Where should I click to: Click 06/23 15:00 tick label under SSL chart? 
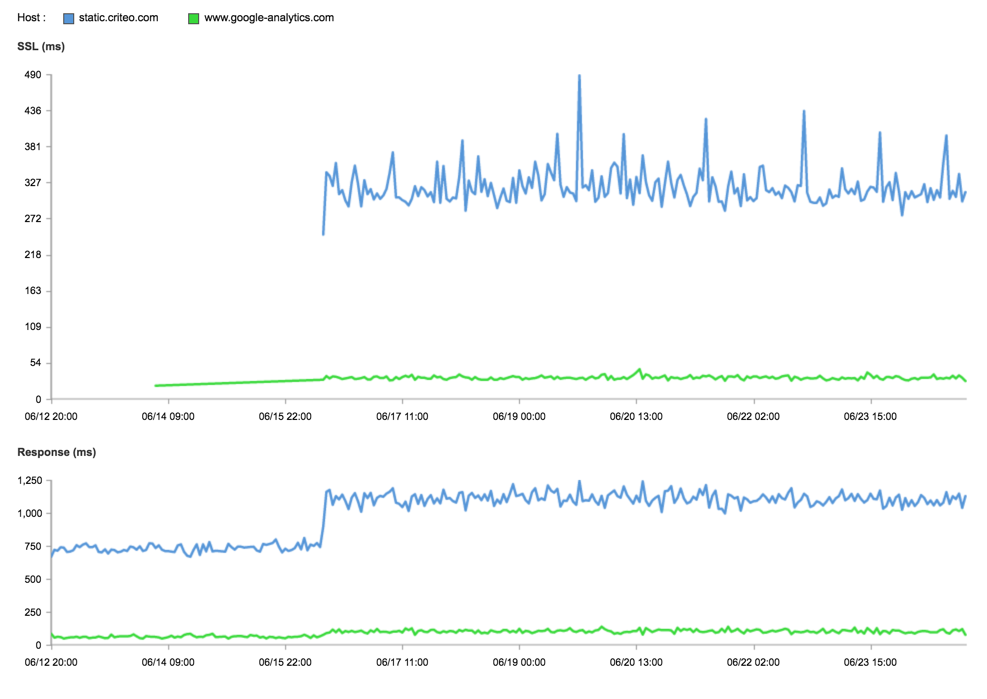871,416
